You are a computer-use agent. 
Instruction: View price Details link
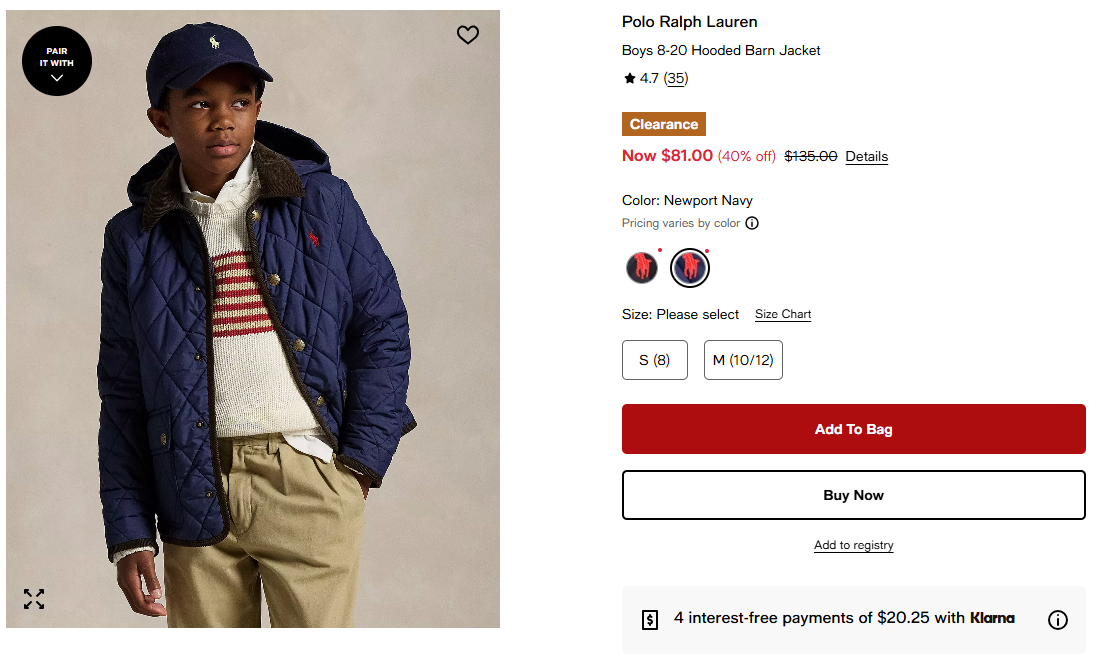(866, 156)
